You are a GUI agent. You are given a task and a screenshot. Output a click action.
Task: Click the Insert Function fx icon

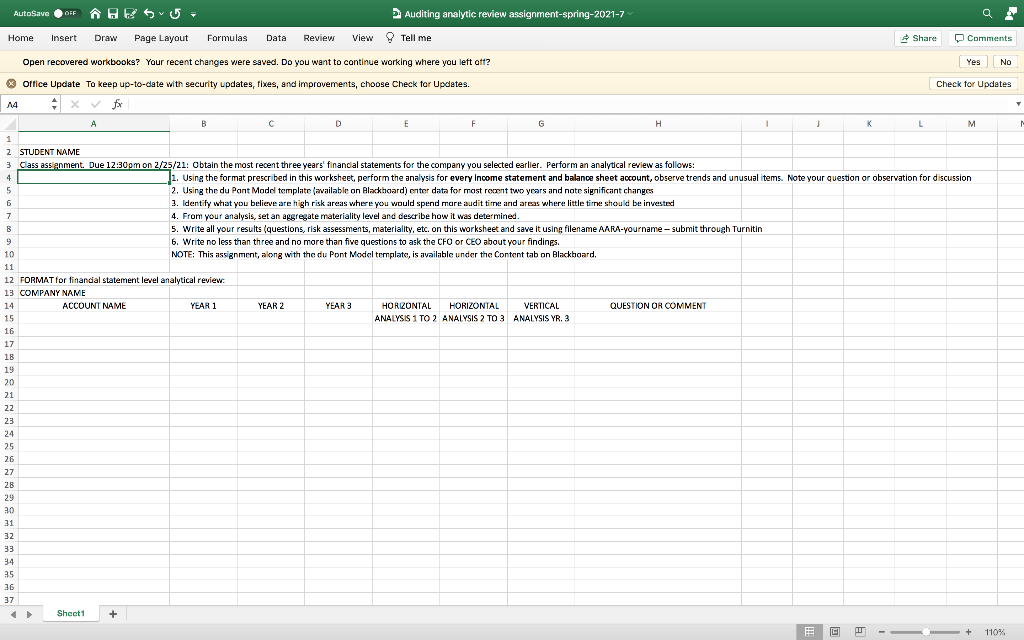point(118,104)
